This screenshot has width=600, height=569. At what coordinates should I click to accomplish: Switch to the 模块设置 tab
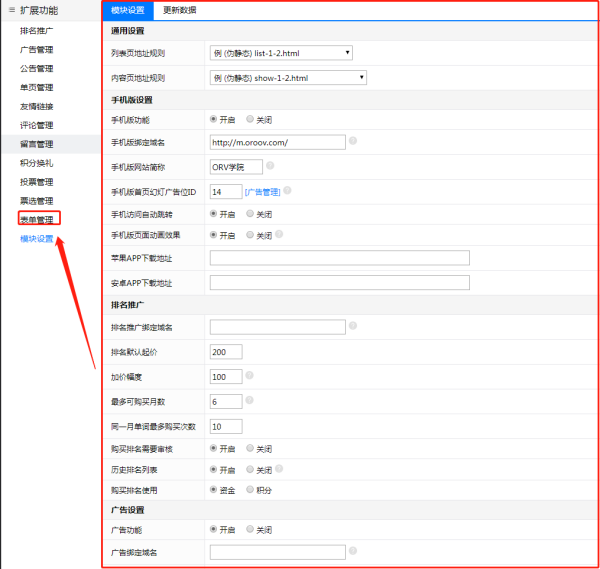pos(128,10)
